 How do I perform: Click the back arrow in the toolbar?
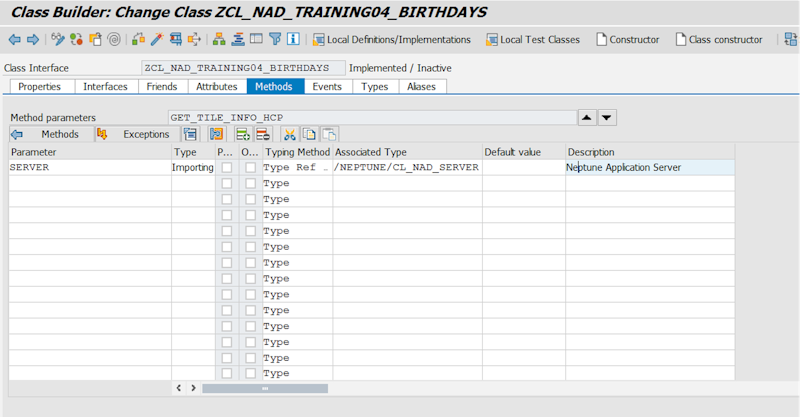coord(14,40)
